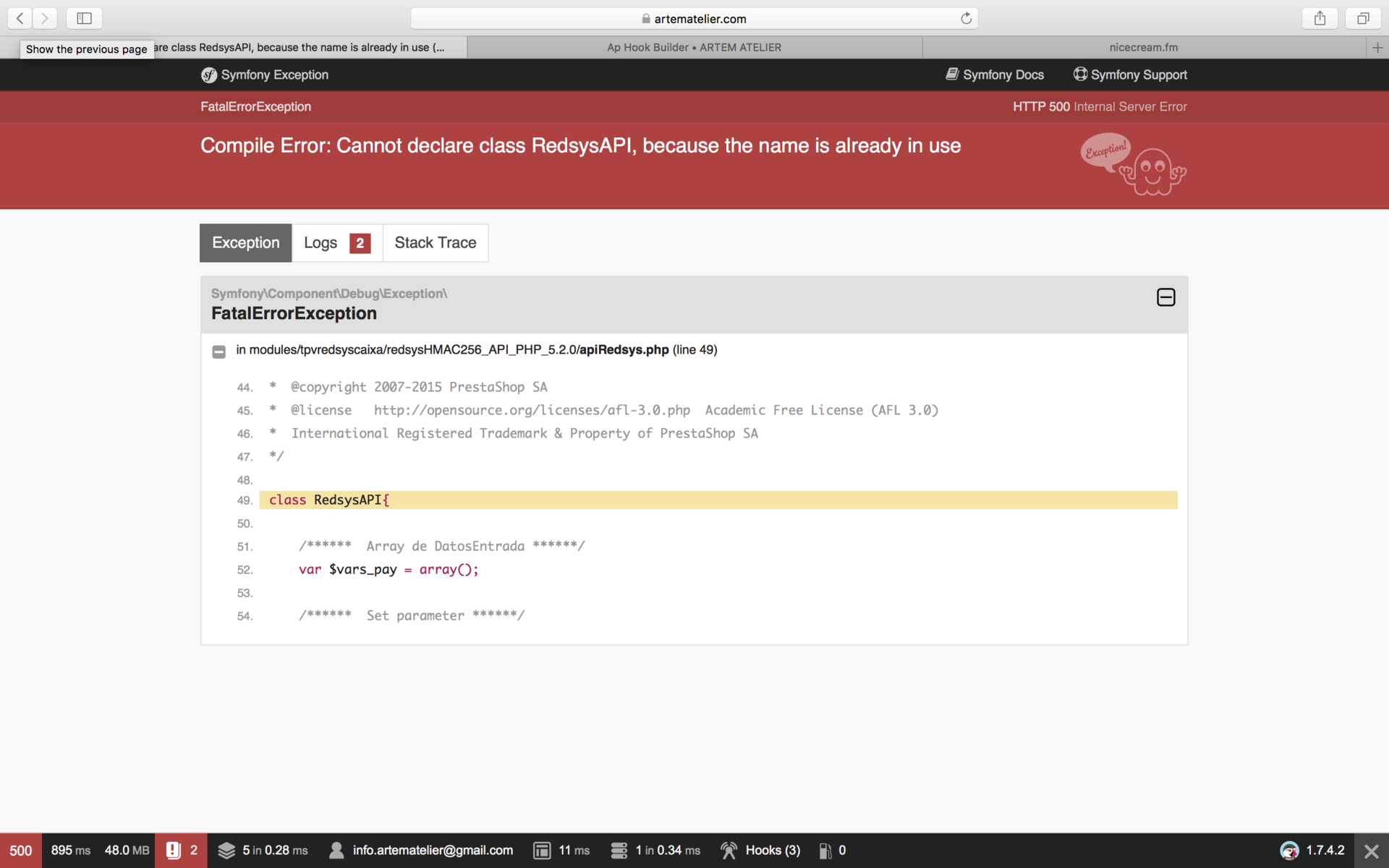Click the Safari address bar
Viewport: 1389px width, 868px height.
coord(693,19)
